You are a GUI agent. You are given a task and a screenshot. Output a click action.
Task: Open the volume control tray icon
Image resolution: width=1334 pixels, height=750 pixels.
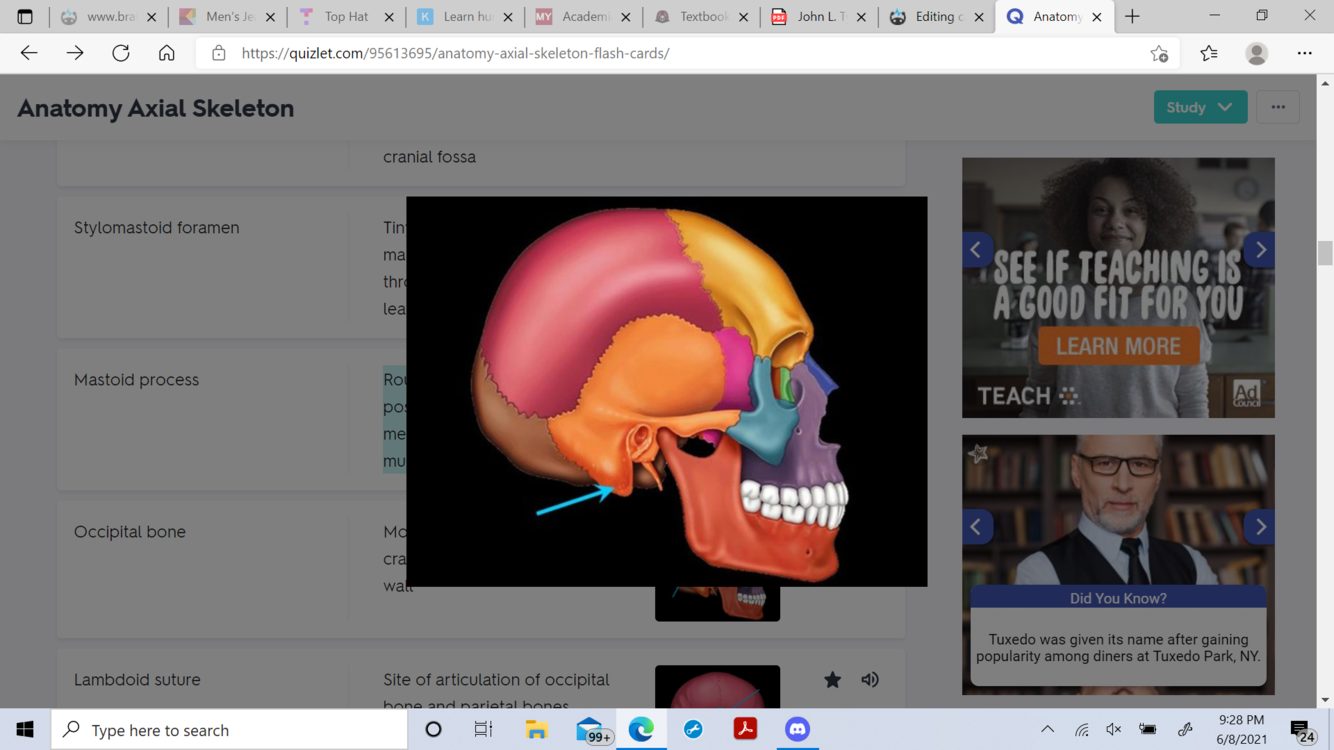pyautogui.click(x=1114, y=730)
